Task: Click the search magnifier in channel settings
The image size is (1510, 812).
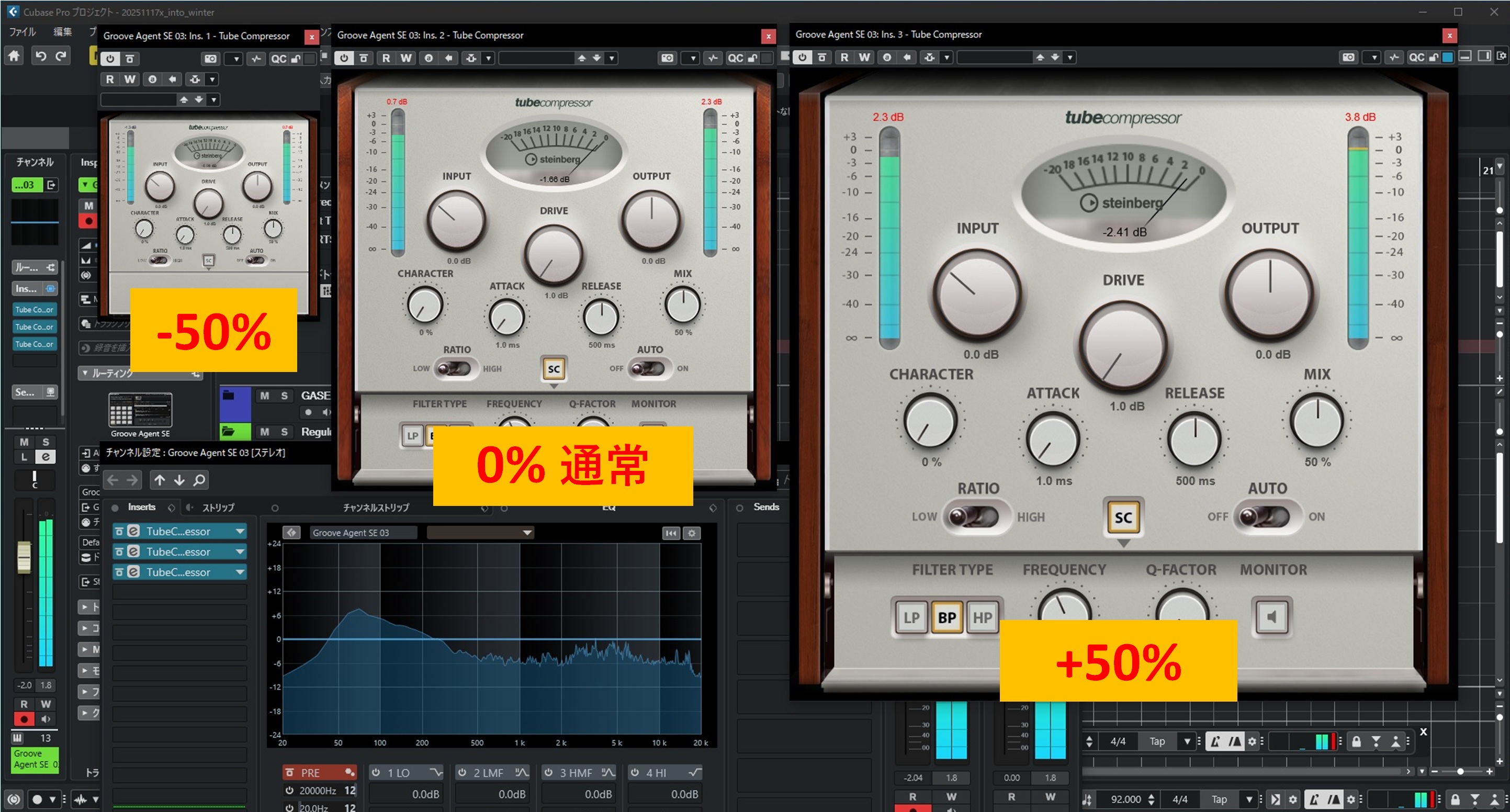Action: click(199, 480)
